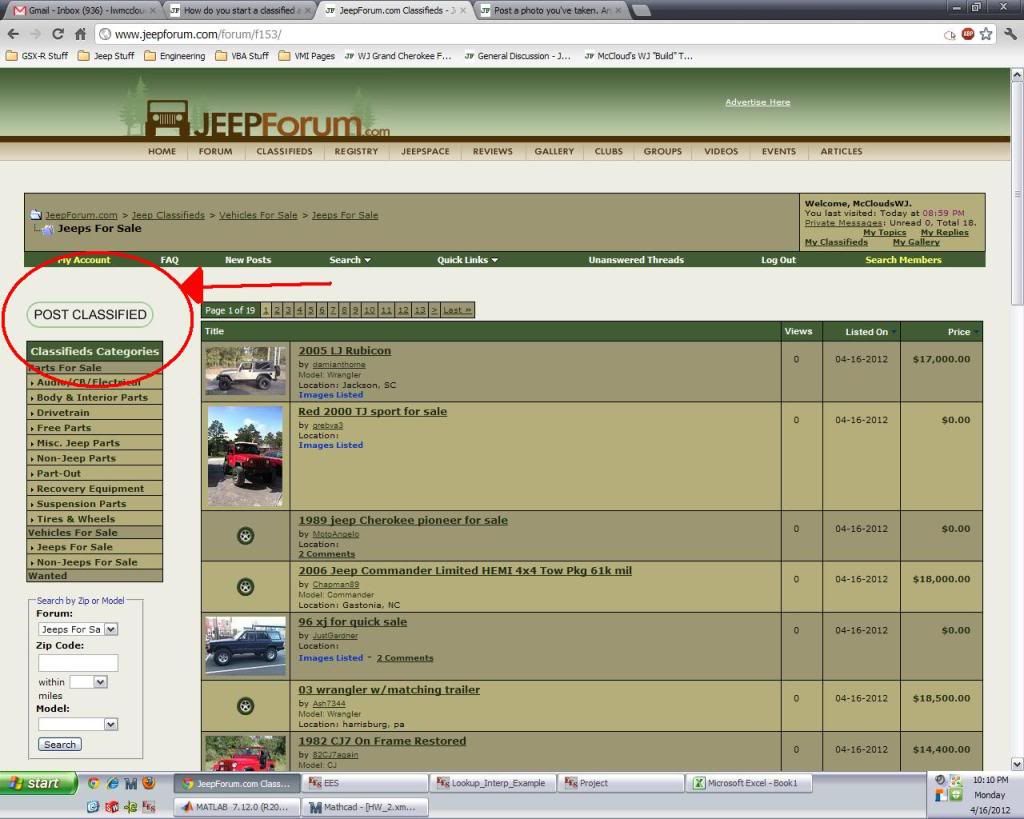
Task: Open the REGISTRY site menu item
Action: pos(357,152)
